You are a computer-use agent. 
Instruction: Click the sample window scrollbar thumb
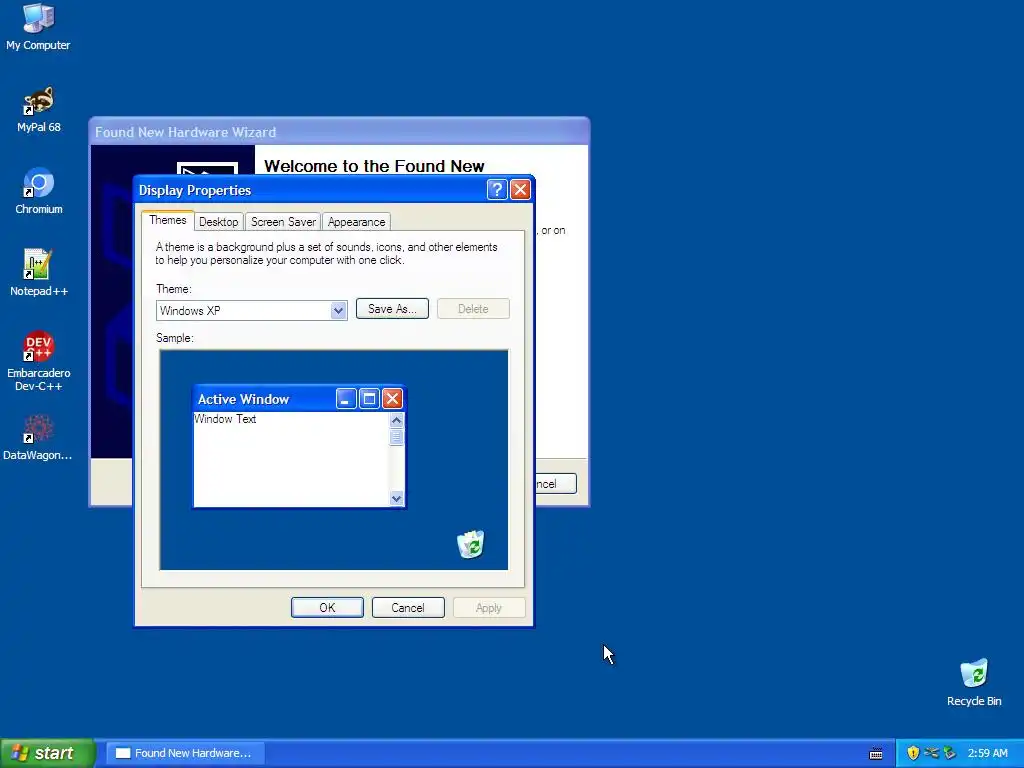point(396,438)
